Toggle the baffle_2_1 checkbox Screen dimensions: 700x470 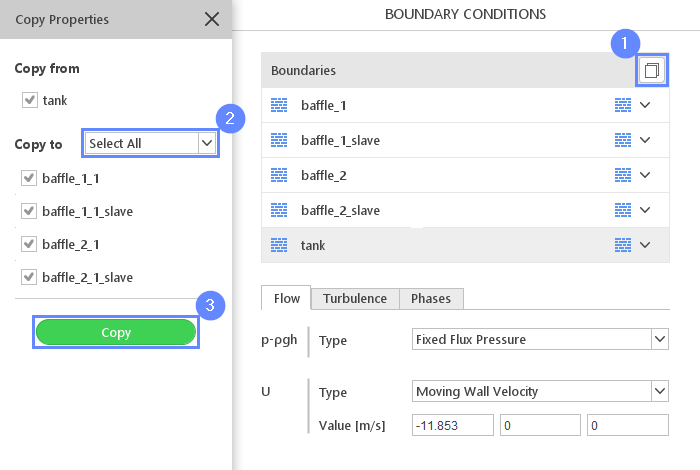click(x=29, y=244)
